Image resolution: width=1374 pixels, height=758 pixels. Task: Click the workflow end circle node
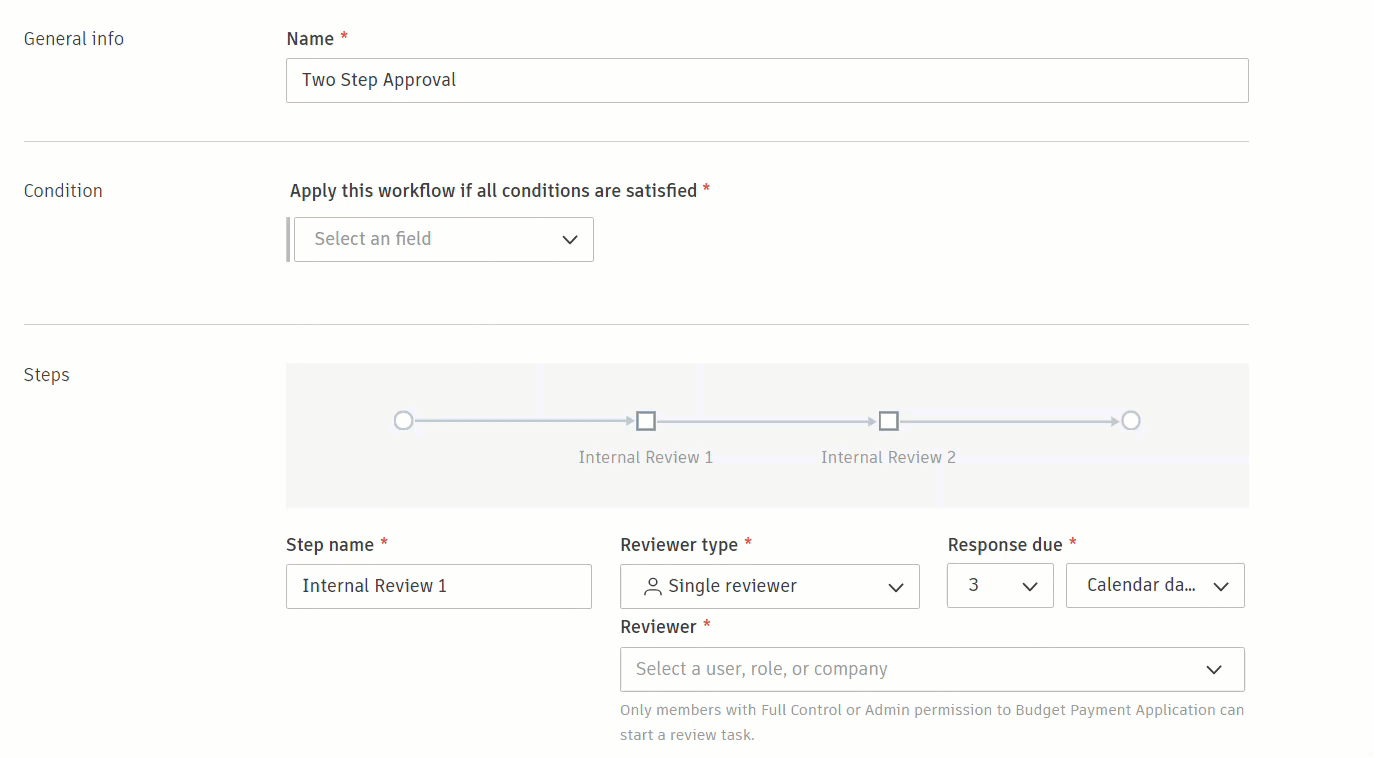point(1130,421)
